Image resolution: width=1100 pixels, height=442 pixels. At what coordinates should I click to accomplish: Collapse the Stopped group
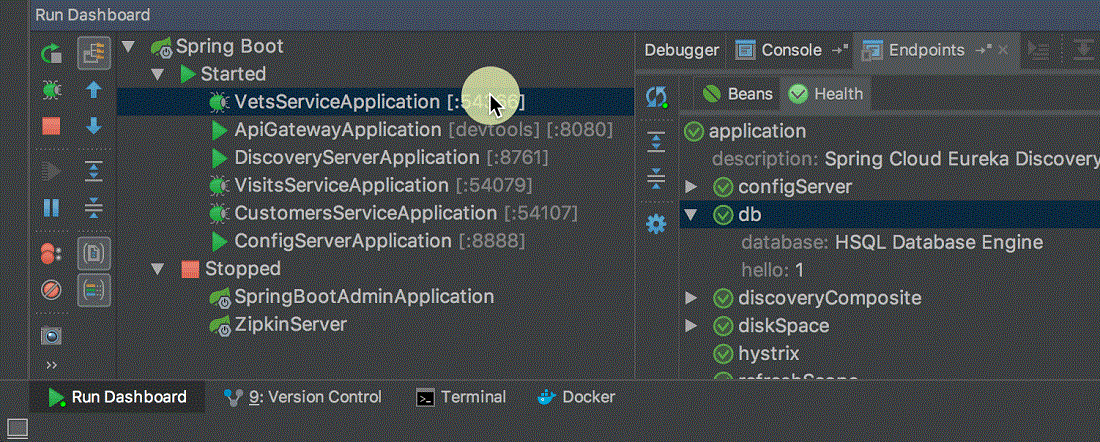click(x=157, y=269)
